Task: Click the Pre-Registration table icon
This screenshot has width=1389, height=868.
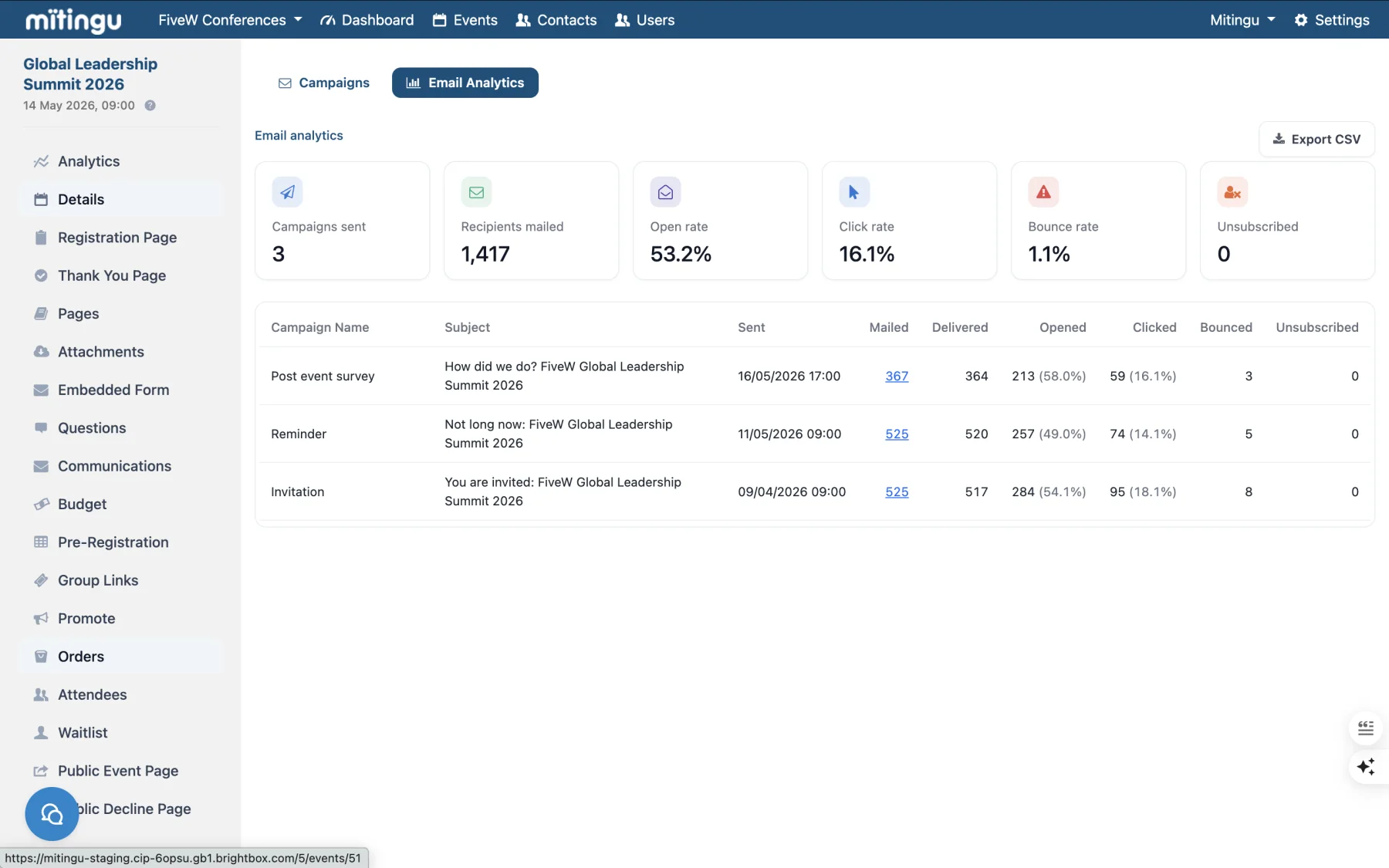Action: click(41, 542)
